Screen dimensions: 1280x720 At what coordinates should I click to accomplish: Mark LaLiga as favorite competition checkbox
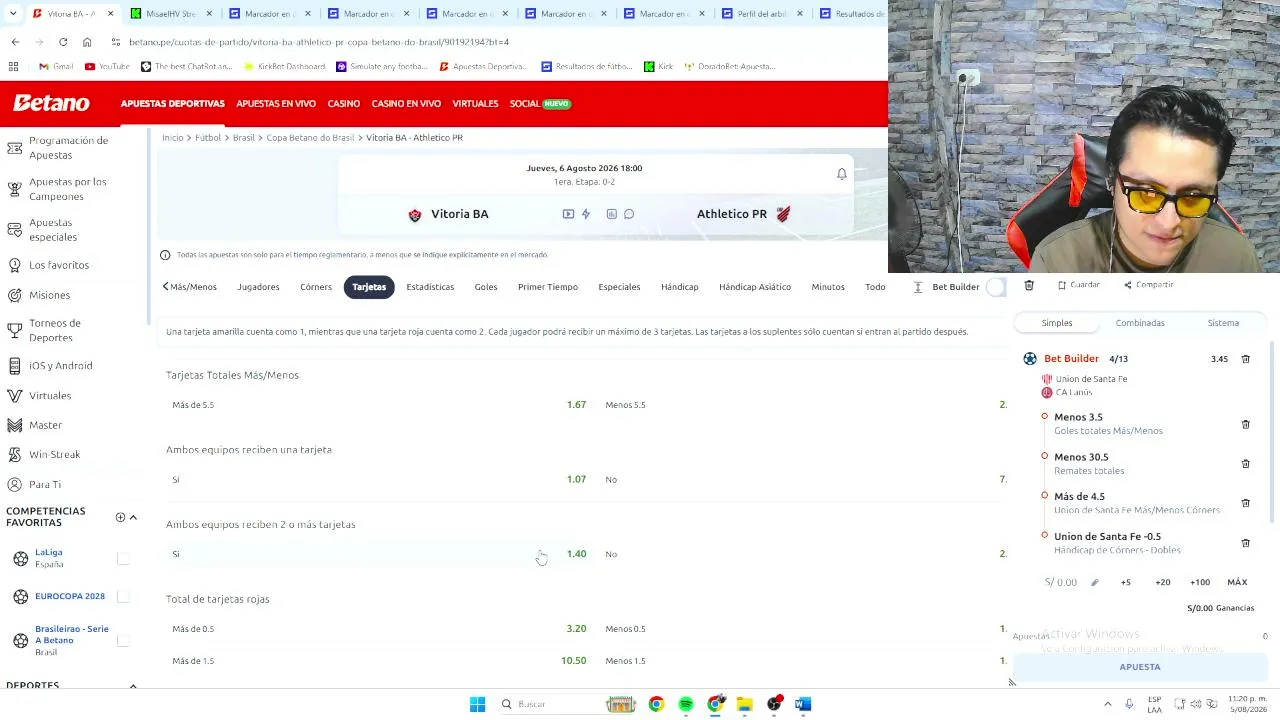point(123,558)
